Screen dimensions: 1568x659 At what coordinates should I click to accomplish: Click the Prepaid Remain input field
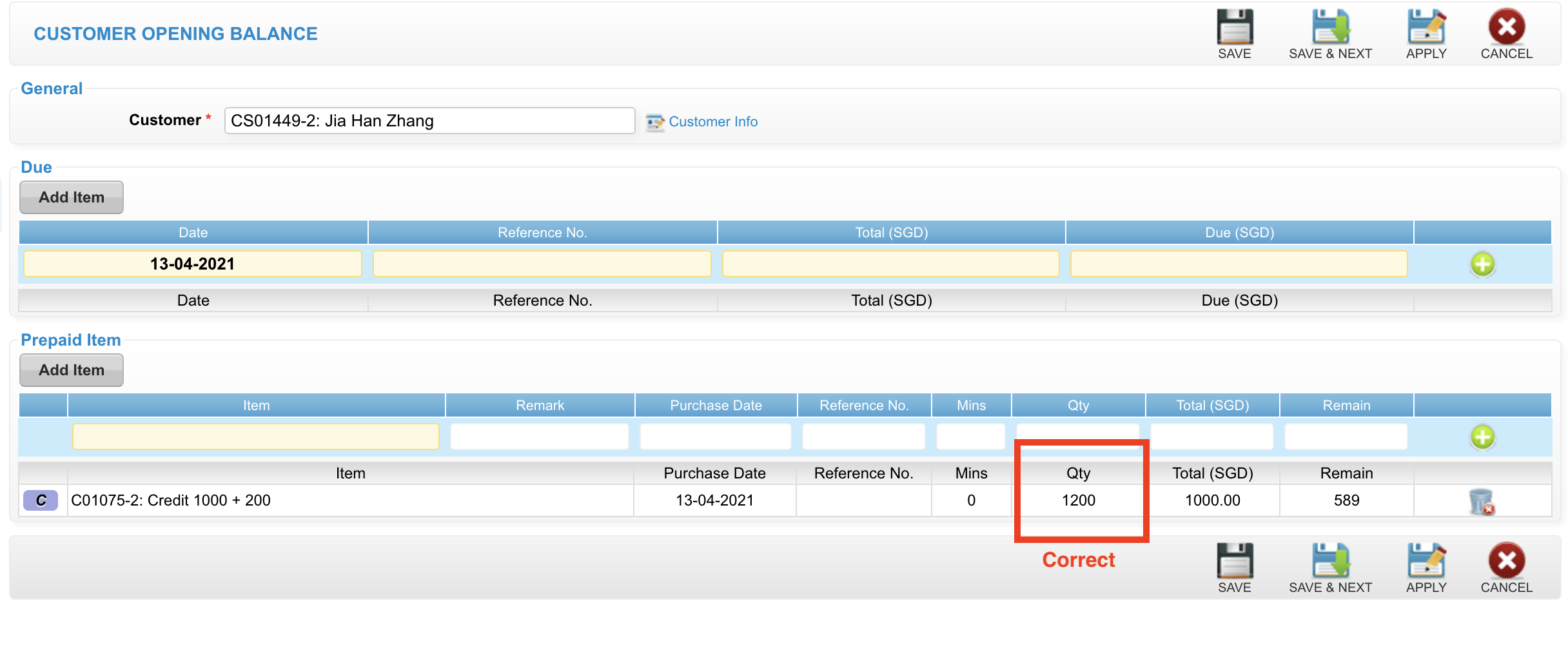(x=1346, y=437)
